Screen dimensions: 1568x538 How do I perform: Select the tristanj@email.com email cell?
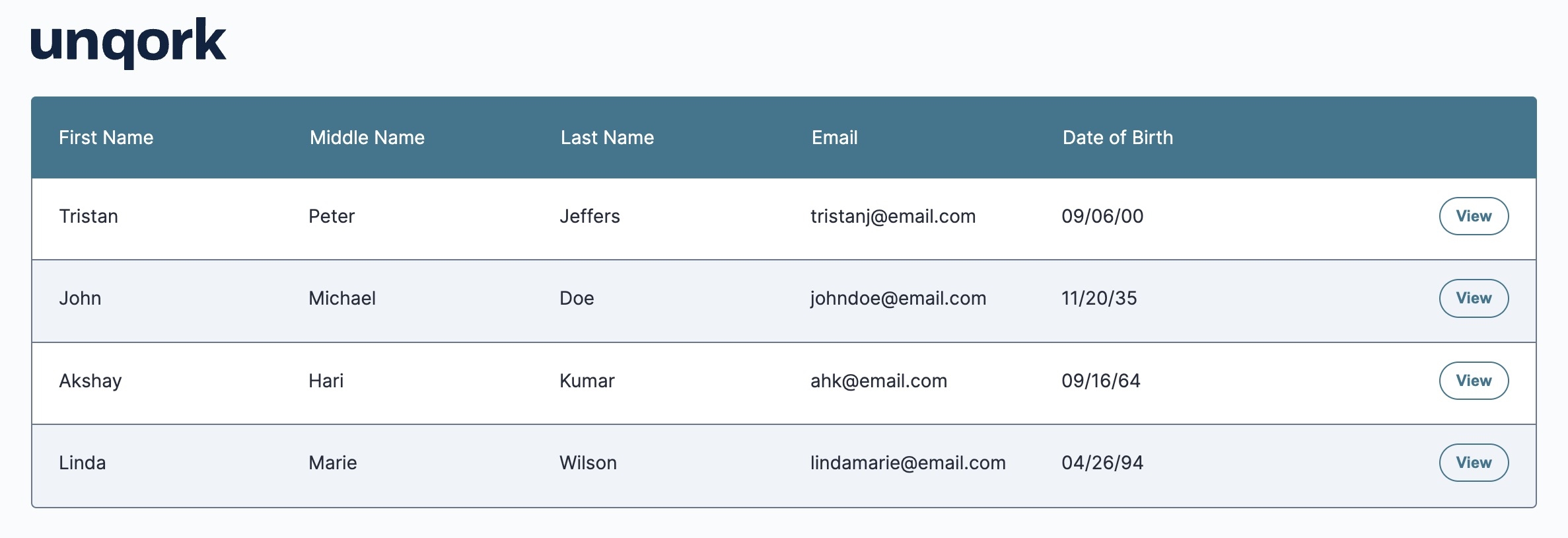[x=893, y=216]
